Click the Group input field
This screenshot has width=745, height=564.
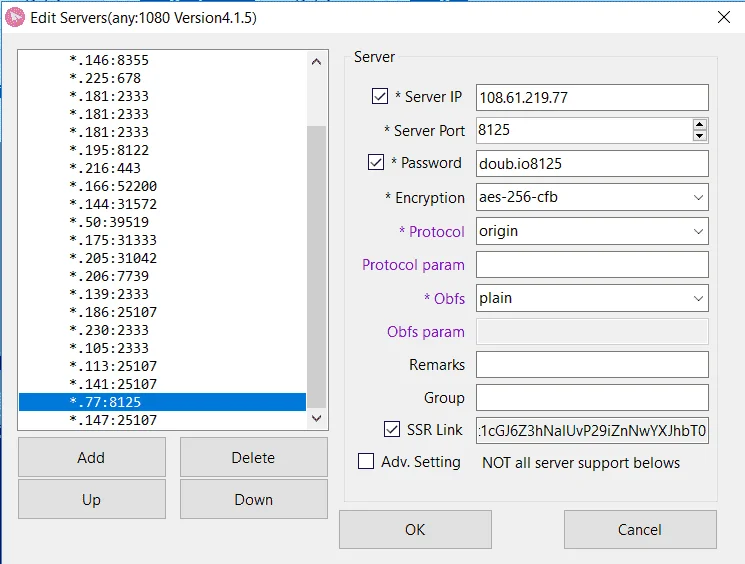tap(592, 397)
